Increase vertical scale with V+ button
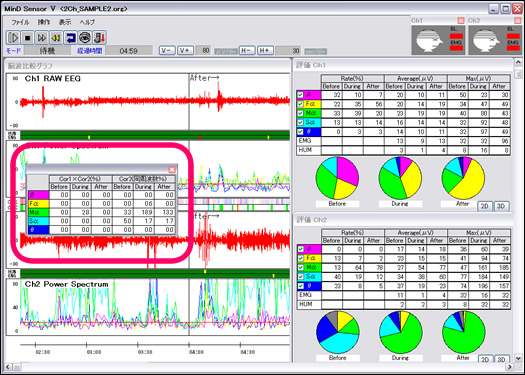525x375 pixels. (x=185, y=51)
